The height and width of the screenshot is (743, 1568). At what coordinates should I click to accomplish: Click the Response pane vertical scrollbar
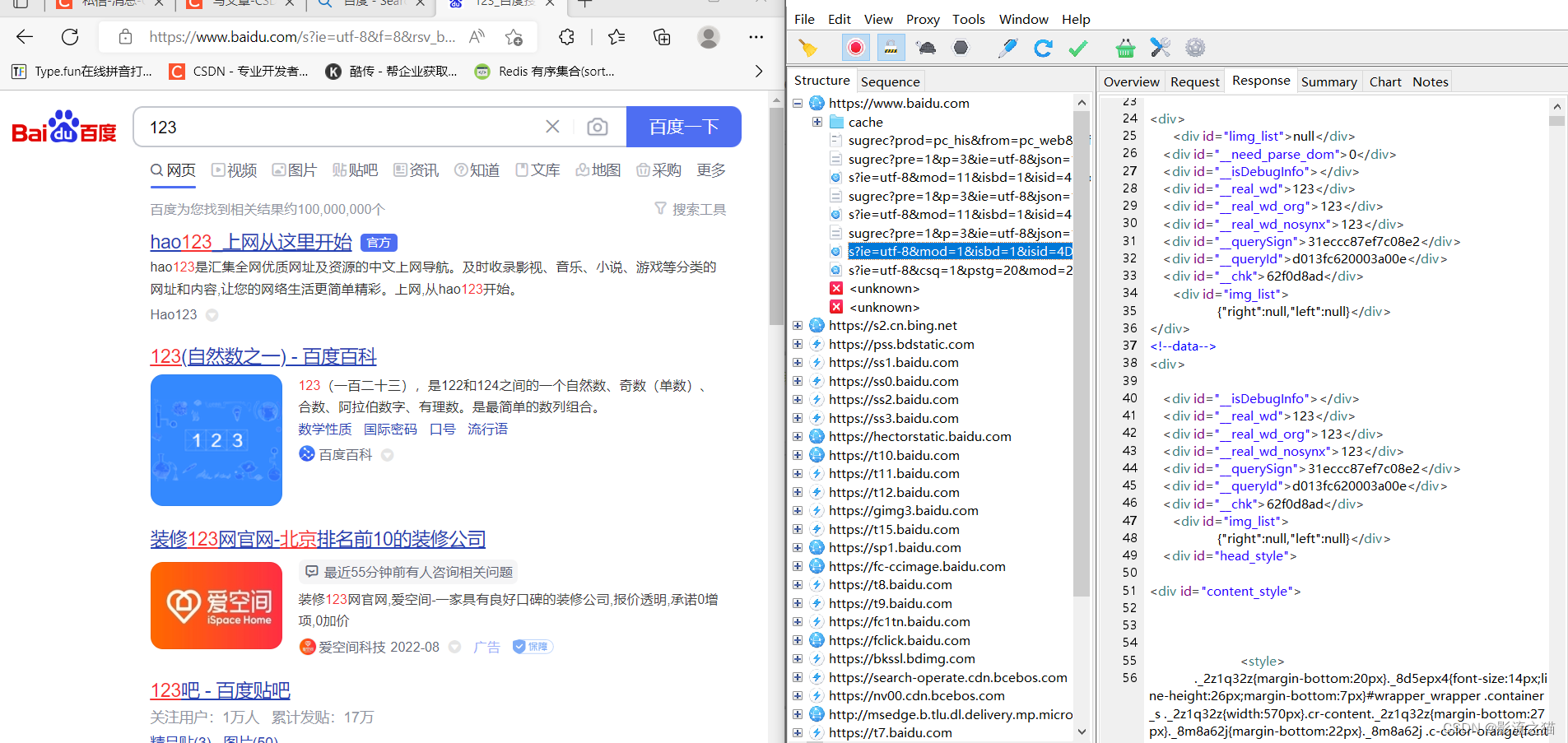coord(1556,120)
